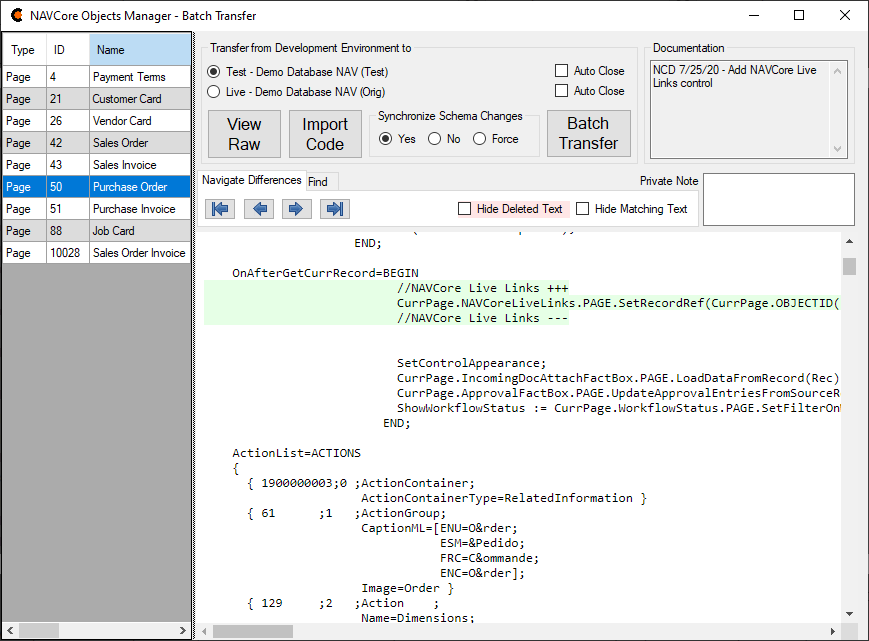Go to the next difference arrow
The image size is (869, 641).
coord(296,209)
